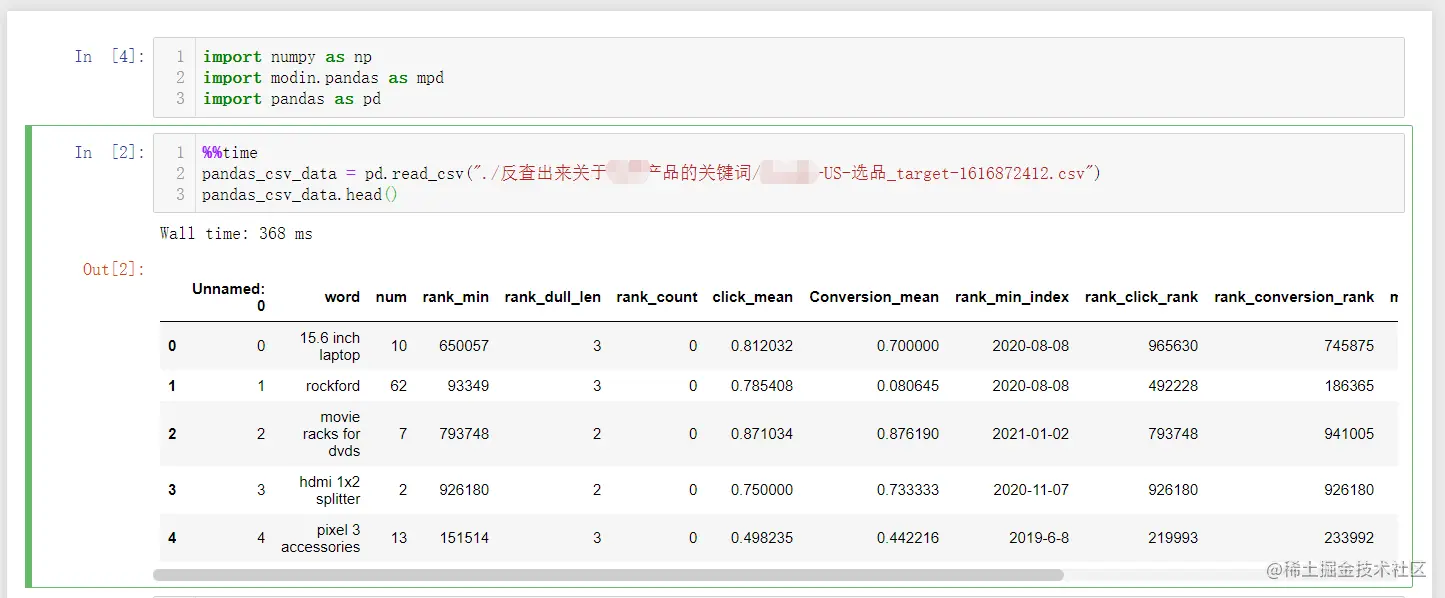This screenshot has width=1445, height=598.
Task: Click the rank_conversion_rank value 186365
Action: pyautogui.click(x=1348, y=386)
